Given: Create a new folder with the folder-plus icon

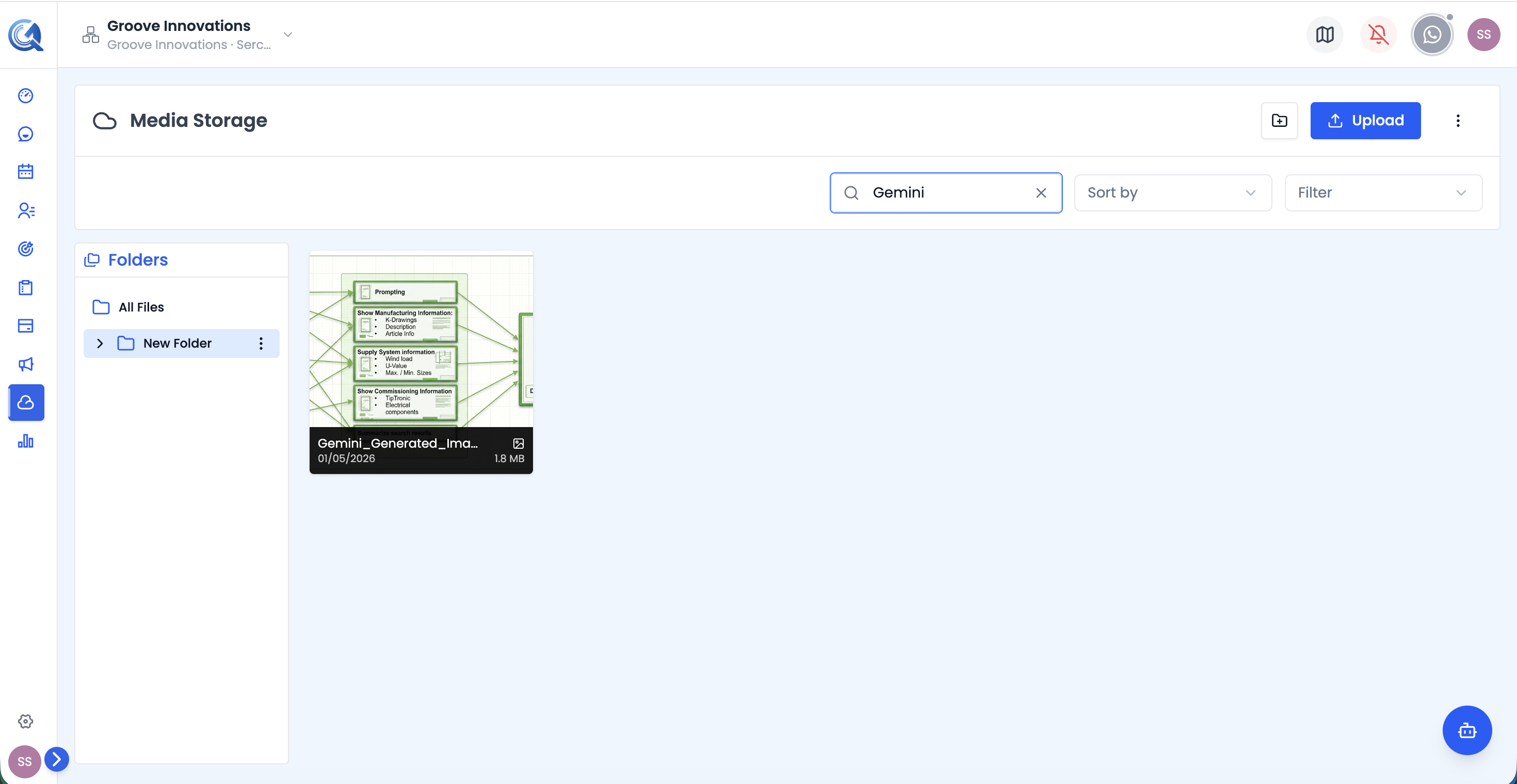Looking at the screenshot, I should [x=1279, y=121].
